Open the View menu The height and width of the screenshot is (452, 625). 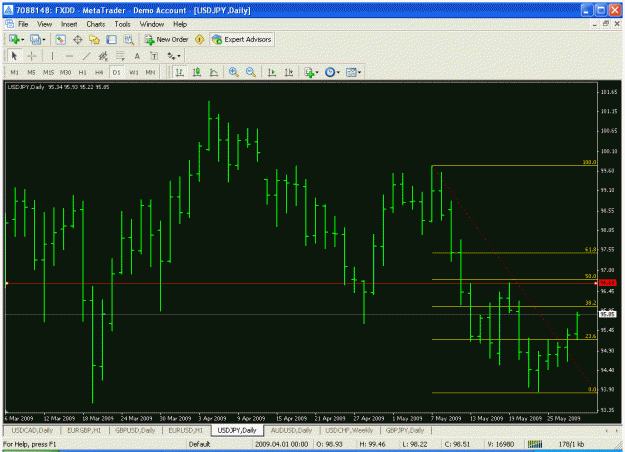click(45, 24)
